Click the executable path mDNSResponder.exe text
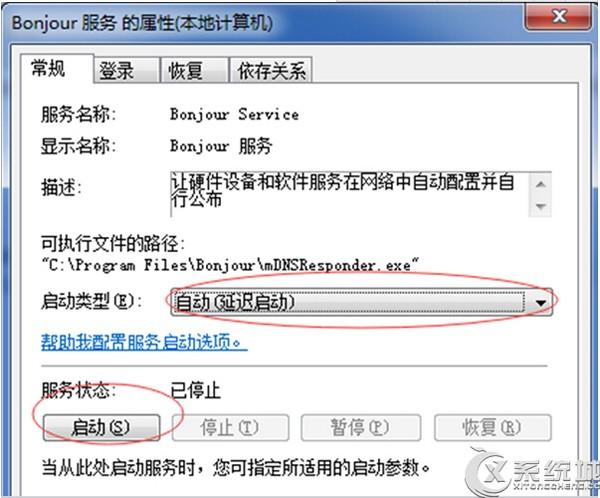The image size is (600, 498). point(230,265)
